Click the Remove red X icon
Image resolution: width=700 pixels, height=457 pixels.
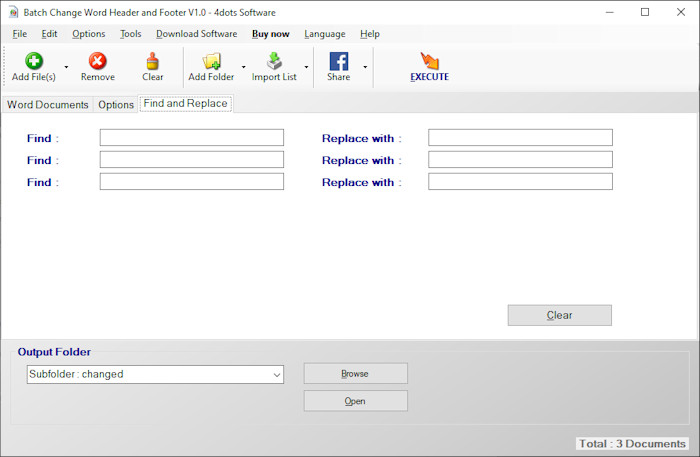point(97,61)
